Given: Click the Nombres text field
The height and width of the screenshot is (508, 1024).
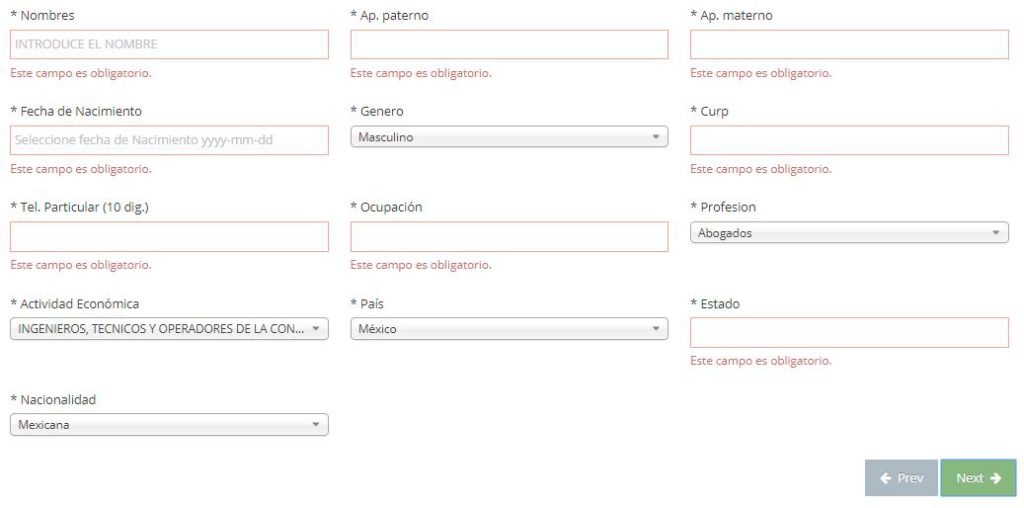Looking at the screenshot, I should [x=169, y=44].
